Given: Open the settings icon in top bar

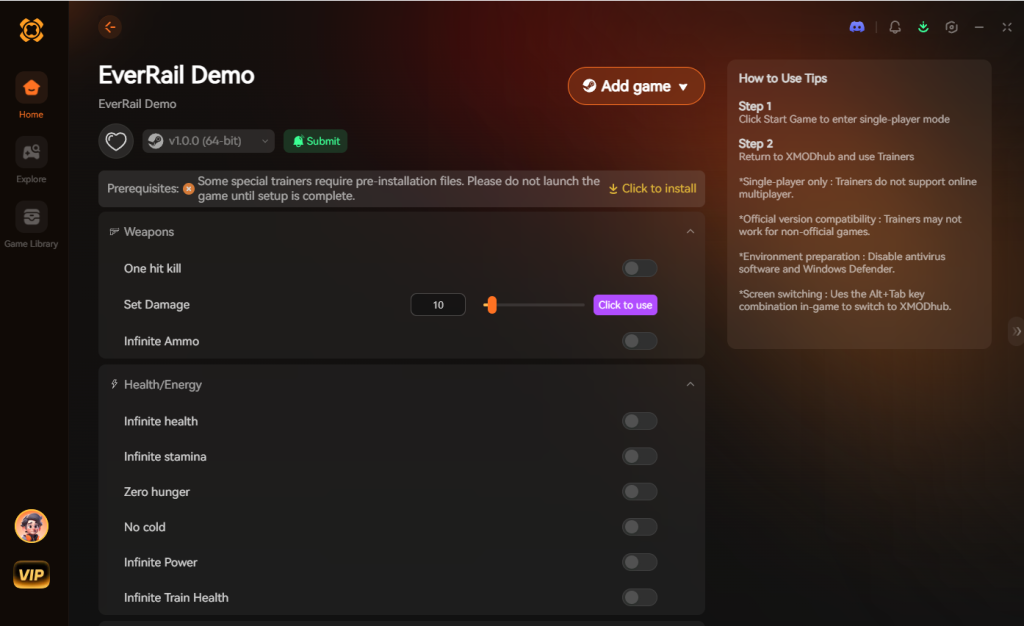Looking at the screenshot, I should pyautogui.click(x=952, y=27).
